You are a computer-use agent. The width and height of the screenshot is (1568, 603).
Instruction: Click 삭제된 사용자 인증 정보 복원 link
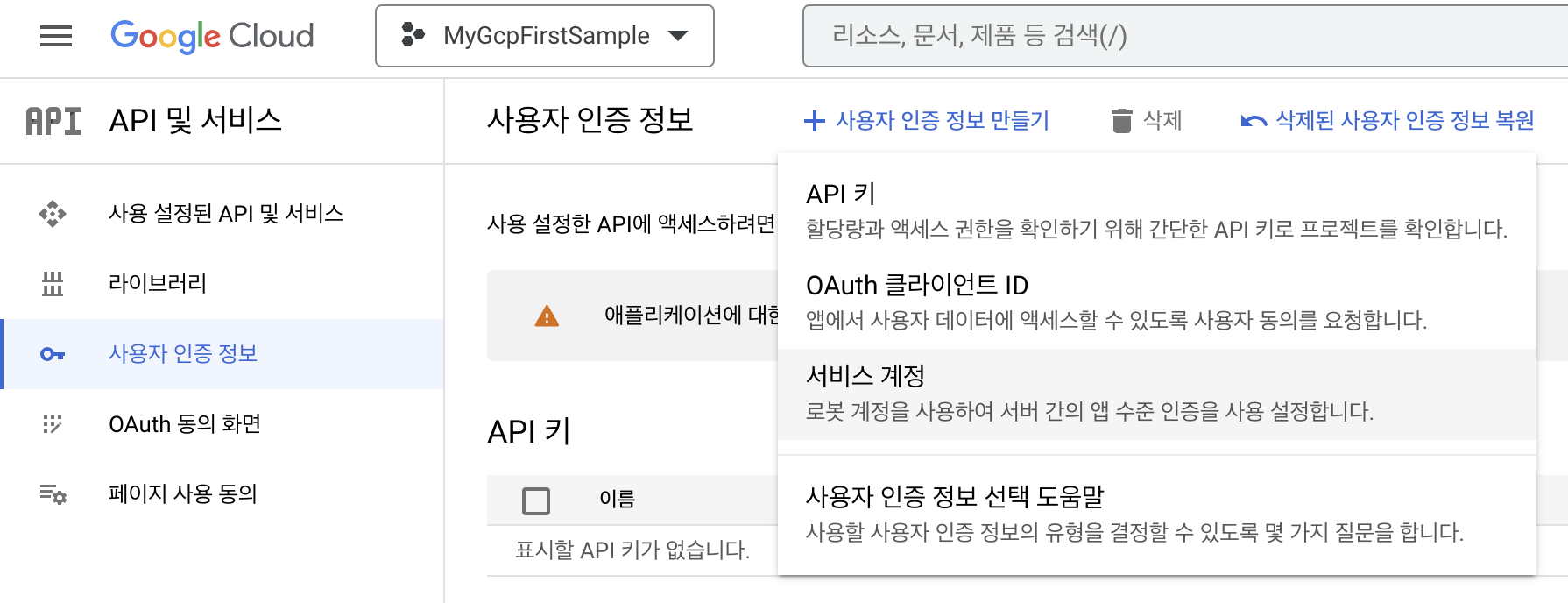(1405, 121)
